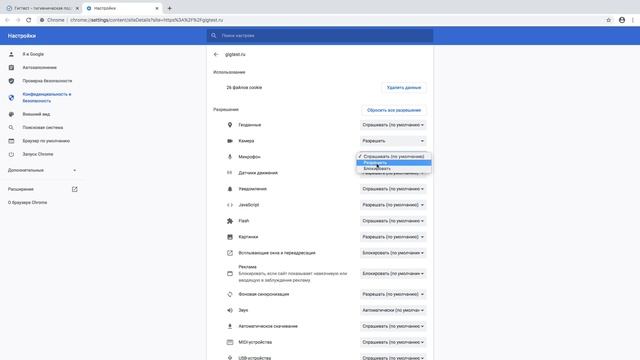Open the Камера permission dropdown
The image size is (640, 360).
point(393,141)
